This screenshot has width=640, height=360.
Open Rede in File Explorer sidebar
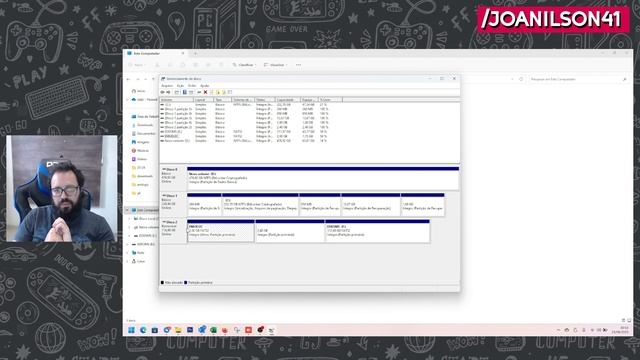[x=139, y=253]
